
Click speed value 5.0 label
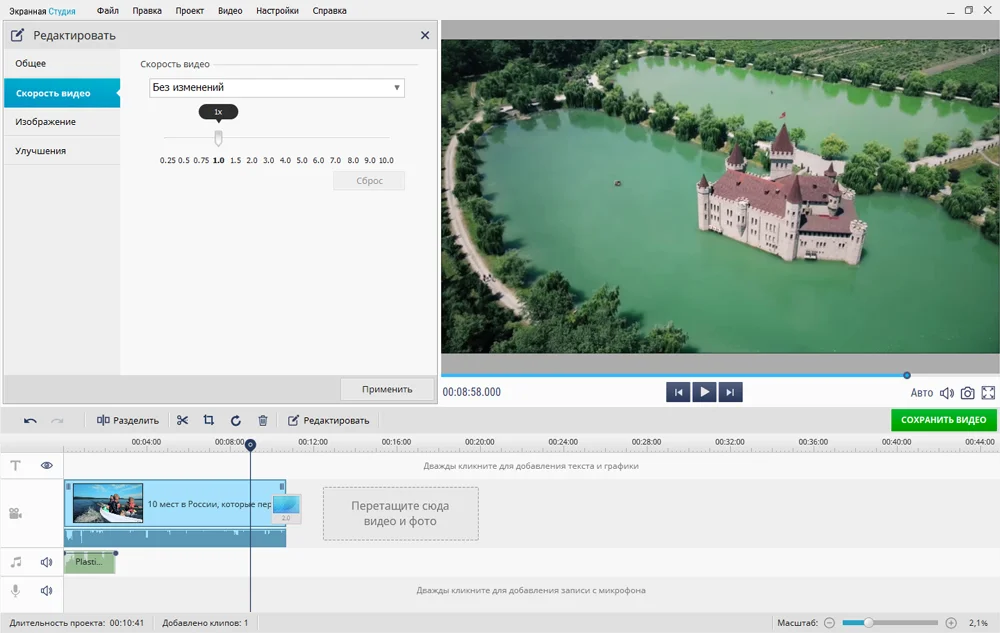302,161
